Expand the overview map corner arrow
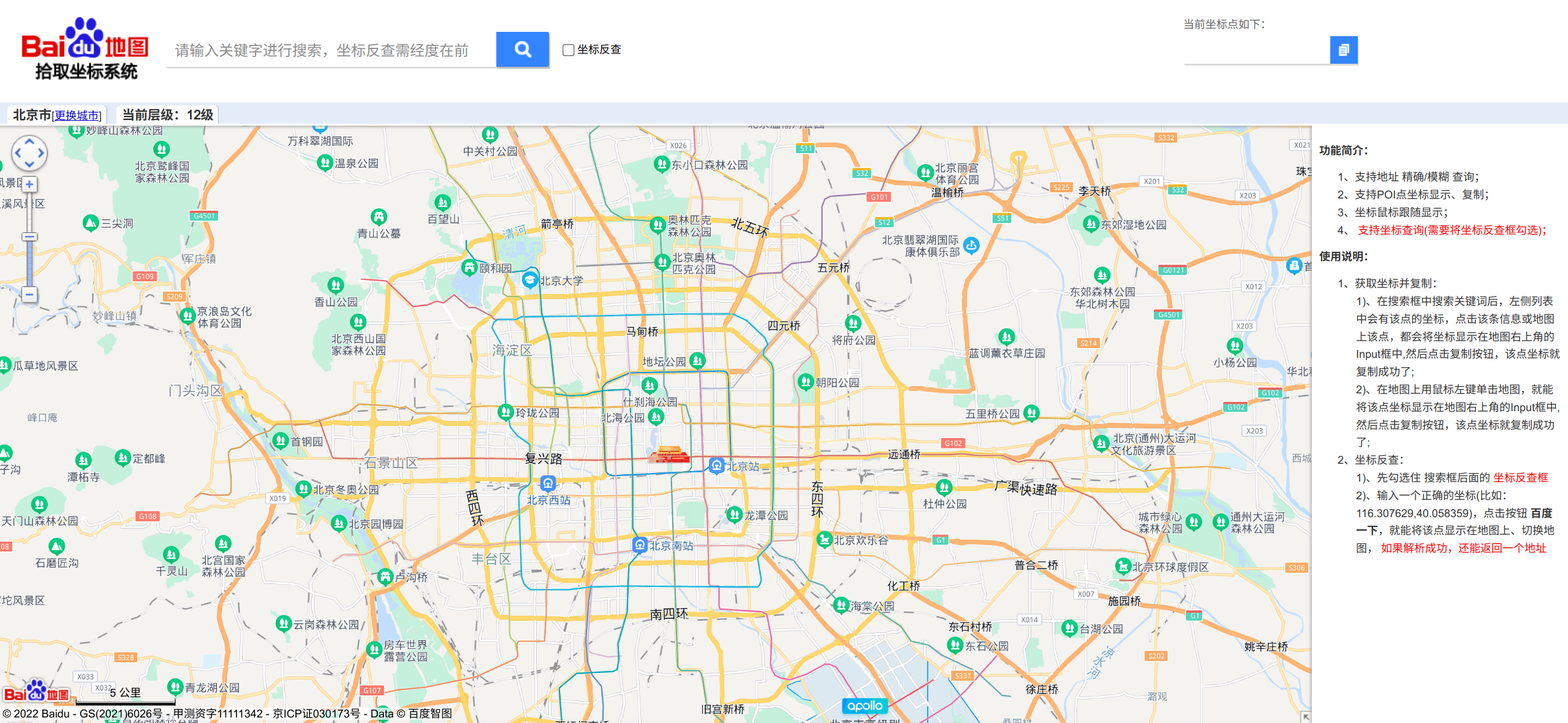The height and width of the screenshot is (723, 1568). tap(1305, 716)
